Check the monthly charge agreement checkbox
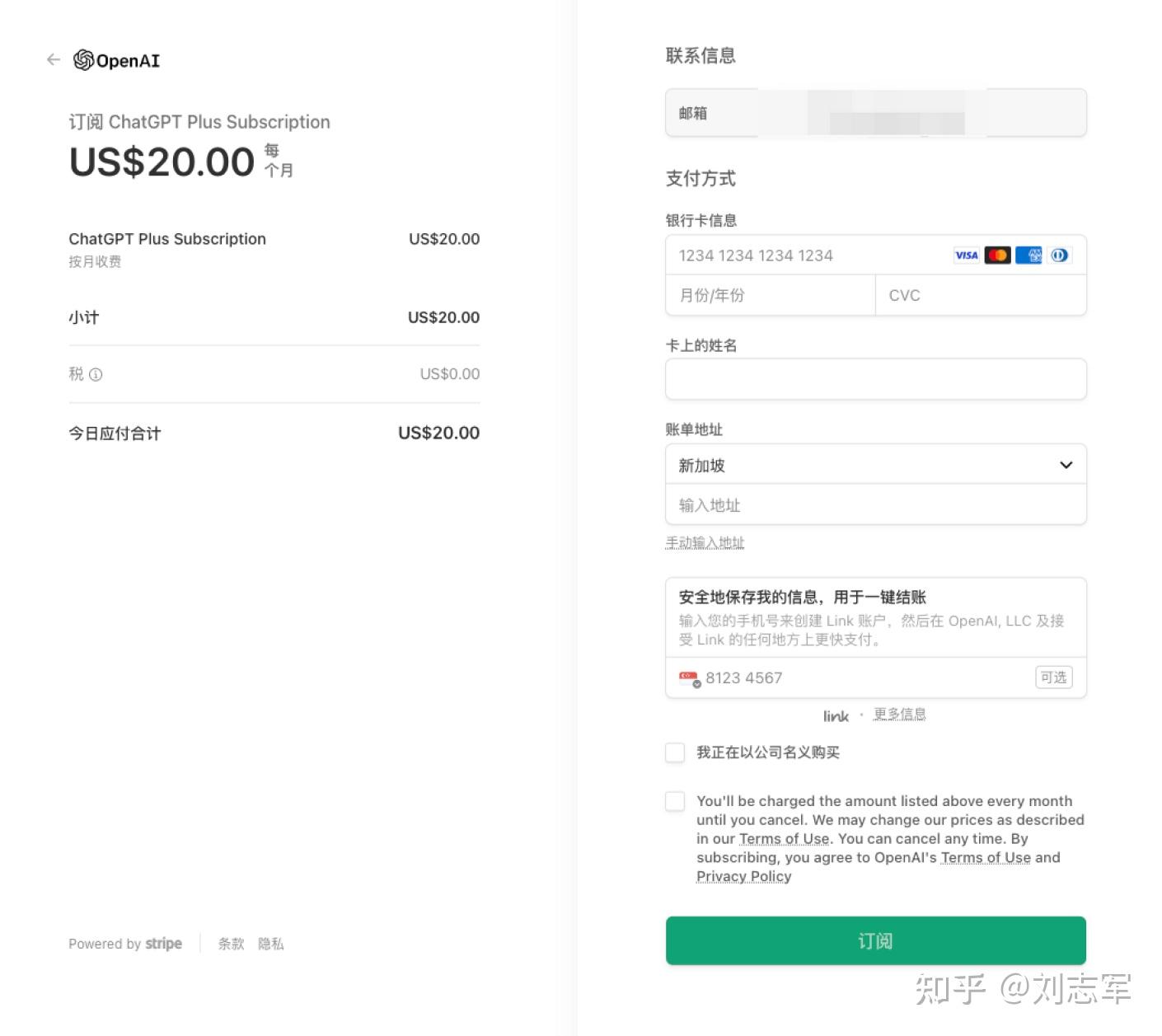Screen dimensions: 1162x1036 tap(674, 801)
